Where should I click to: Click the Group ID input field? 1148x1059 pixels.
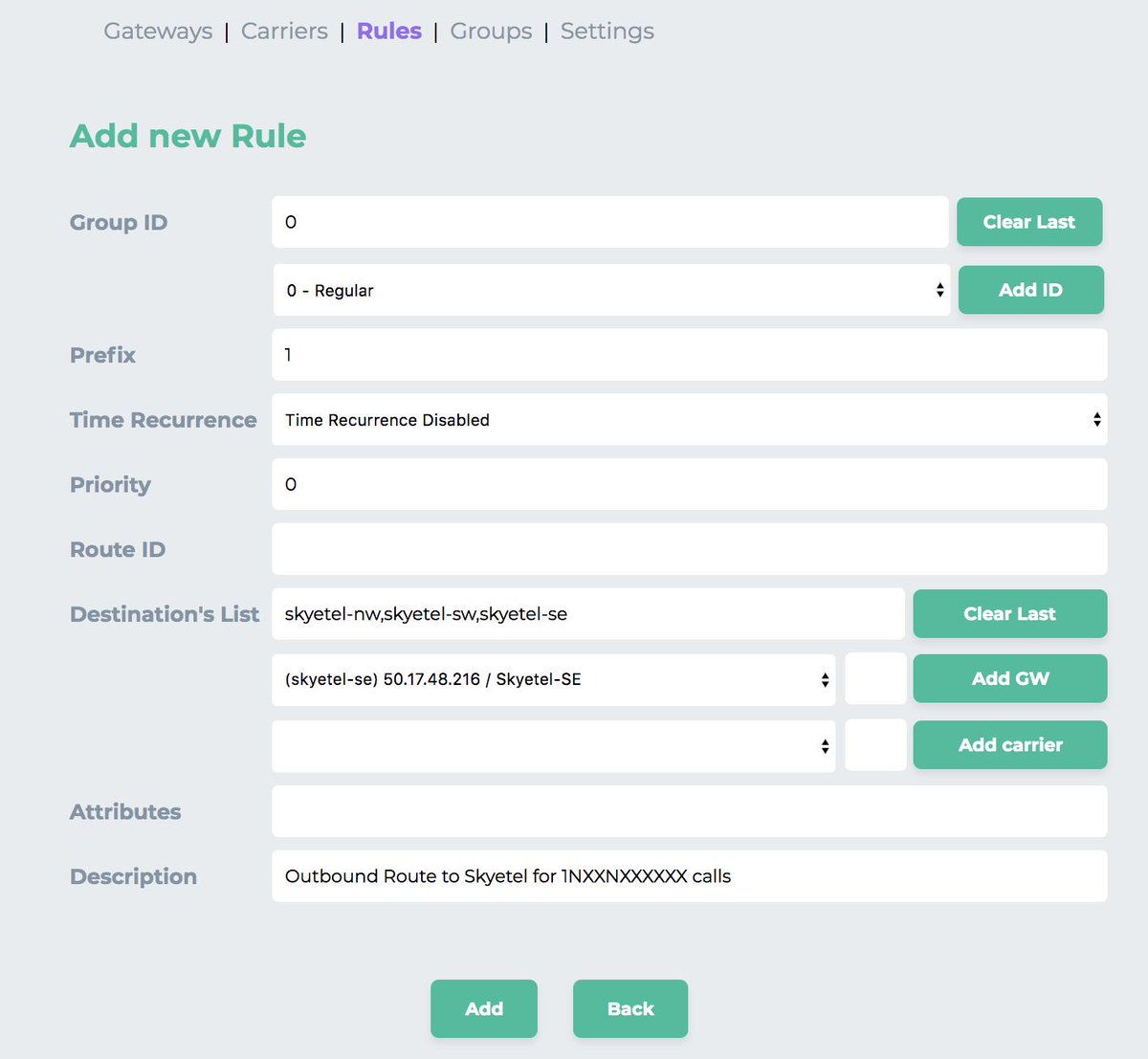coord(609,222)
